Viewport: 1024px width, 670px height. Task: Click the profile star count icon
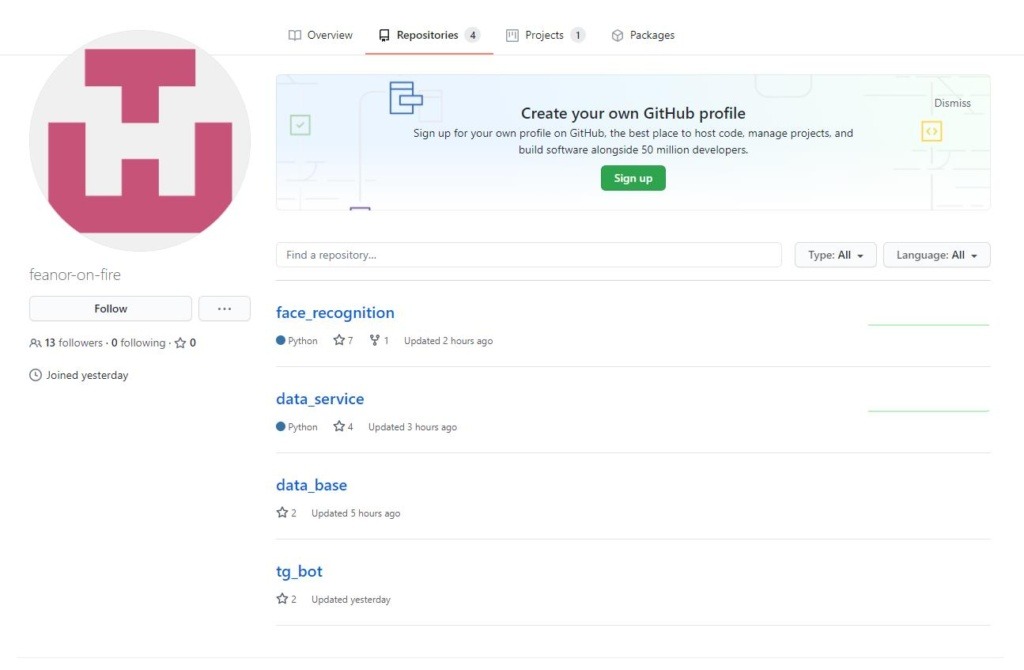(180, 343)
